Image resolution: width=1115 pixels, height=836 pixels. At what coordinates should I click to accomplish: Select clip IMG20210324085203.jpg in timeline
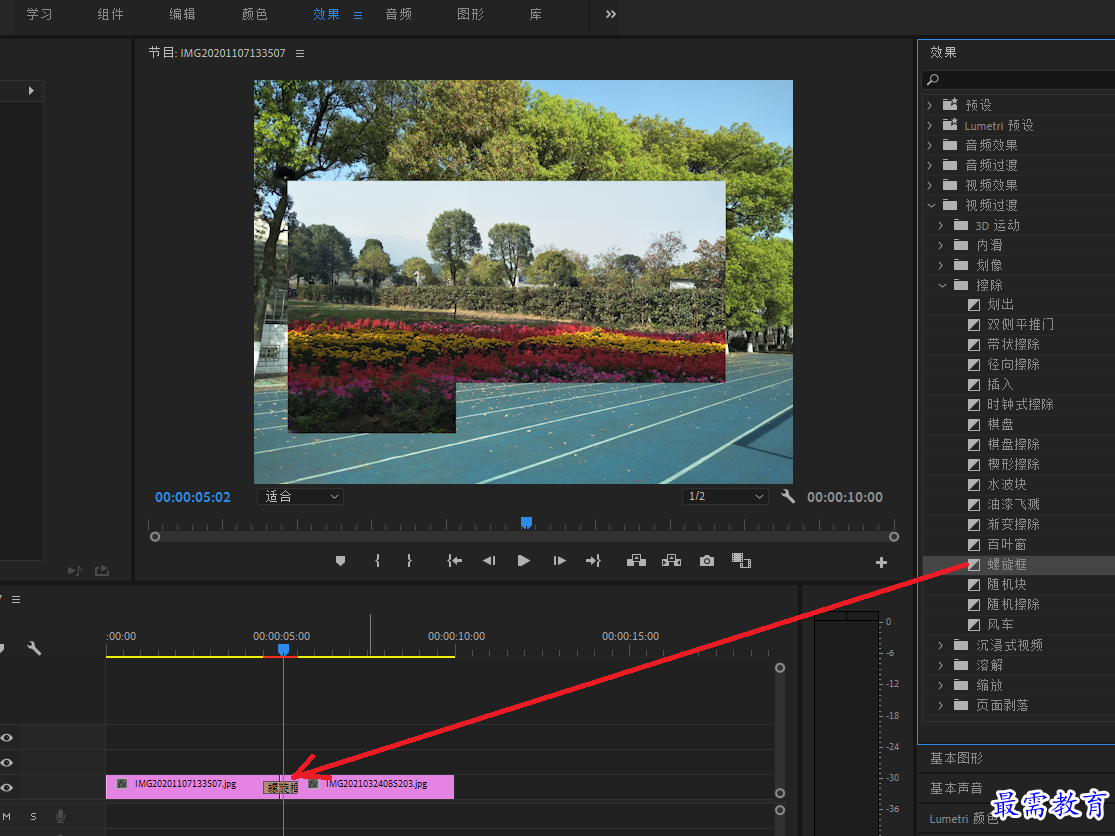(376, 786)
